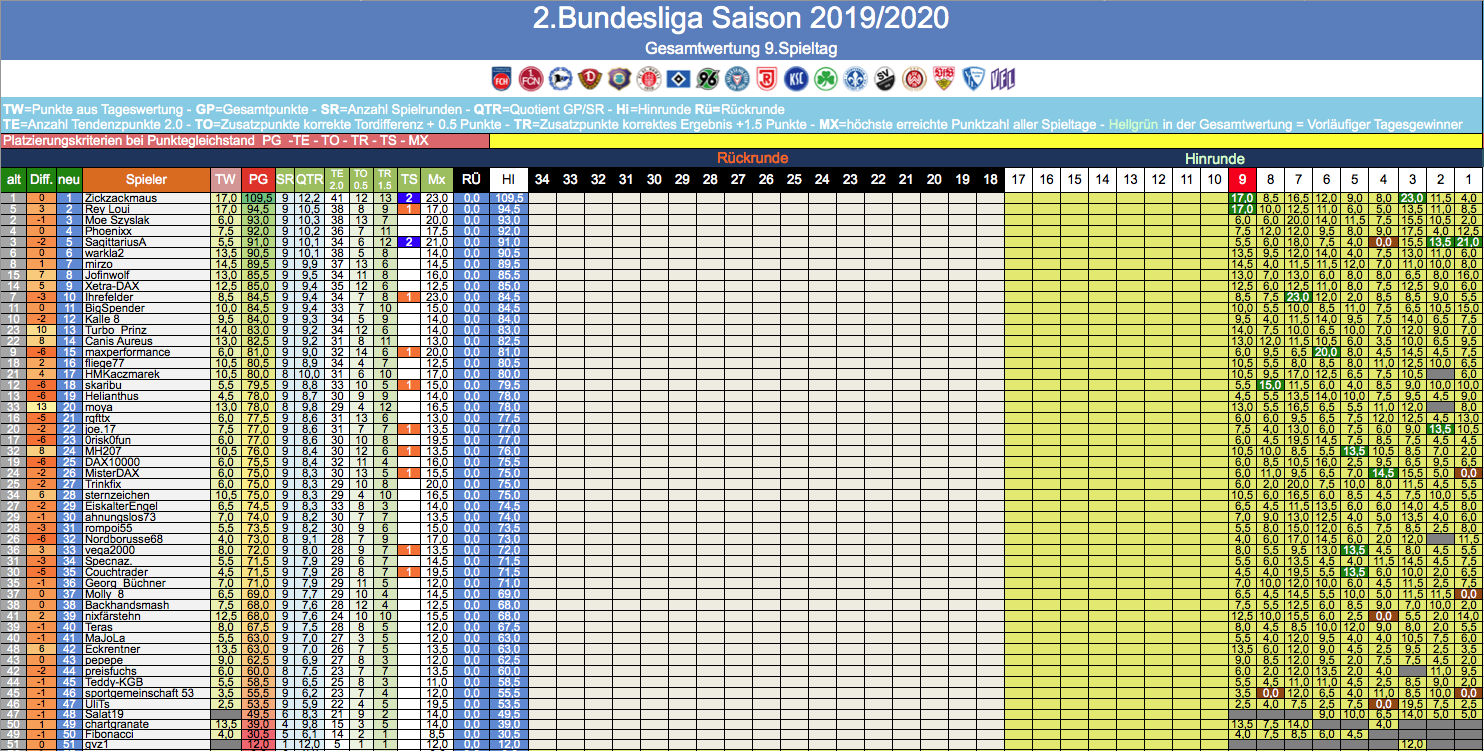Viewport: 1484px width, 751px height.
Task: Select player name 'Nordborusse68'
Action: click(x=123, y=539)
